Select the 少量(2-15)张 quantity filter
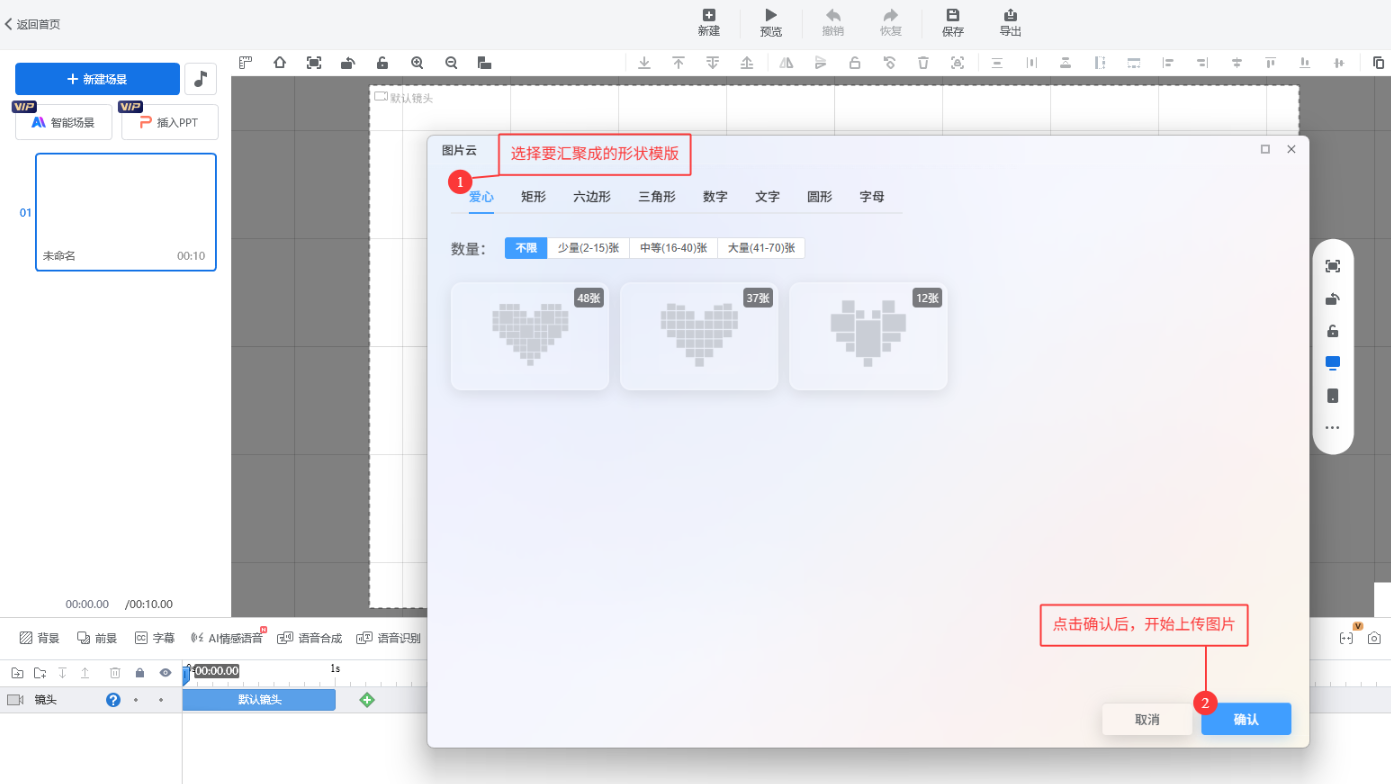 588,248
